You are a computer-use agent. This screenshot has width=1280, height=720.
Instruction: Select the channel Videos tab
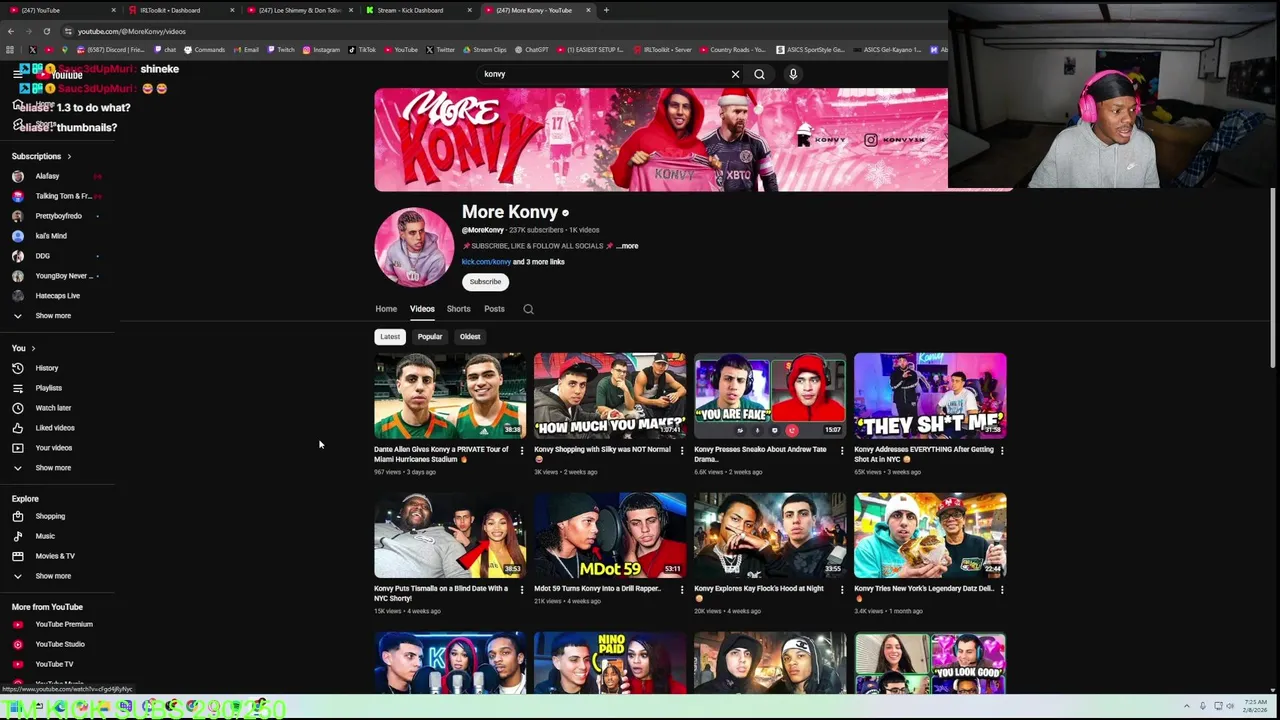point(422,309)
